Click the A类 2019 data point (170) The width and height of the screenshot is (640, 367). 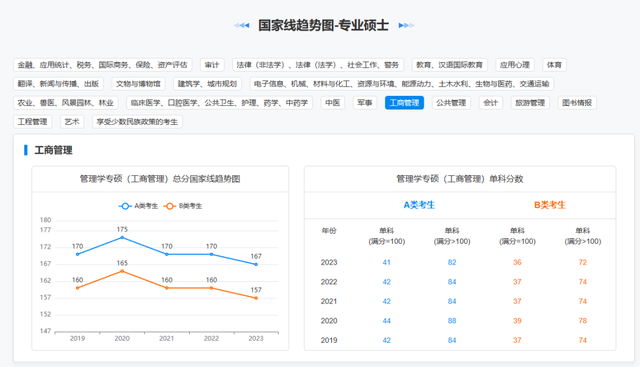(x=78, y=254)
